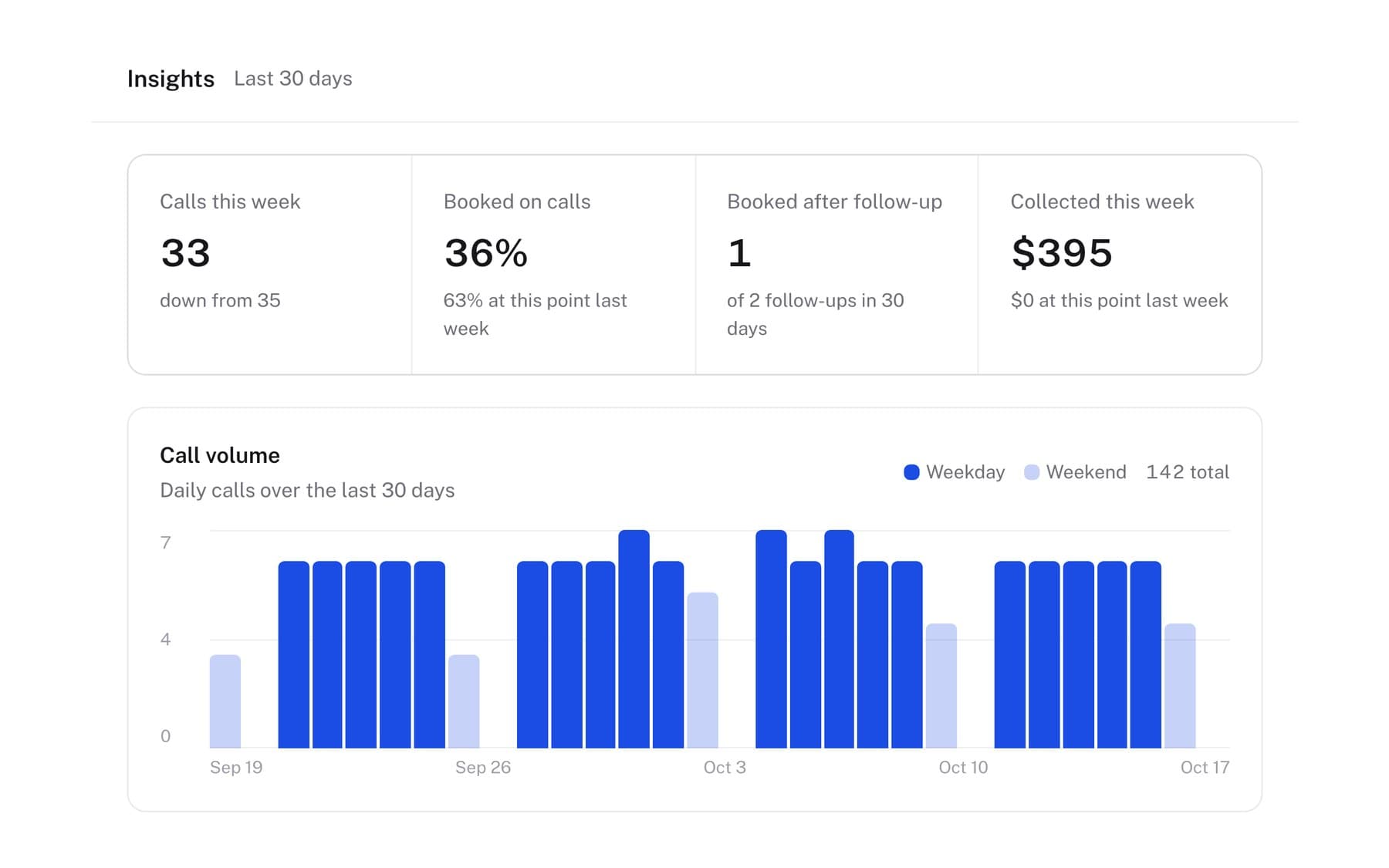Click the "Last 30 days" label
Screen dimensions: 1389x868
[x=293, y=79]
